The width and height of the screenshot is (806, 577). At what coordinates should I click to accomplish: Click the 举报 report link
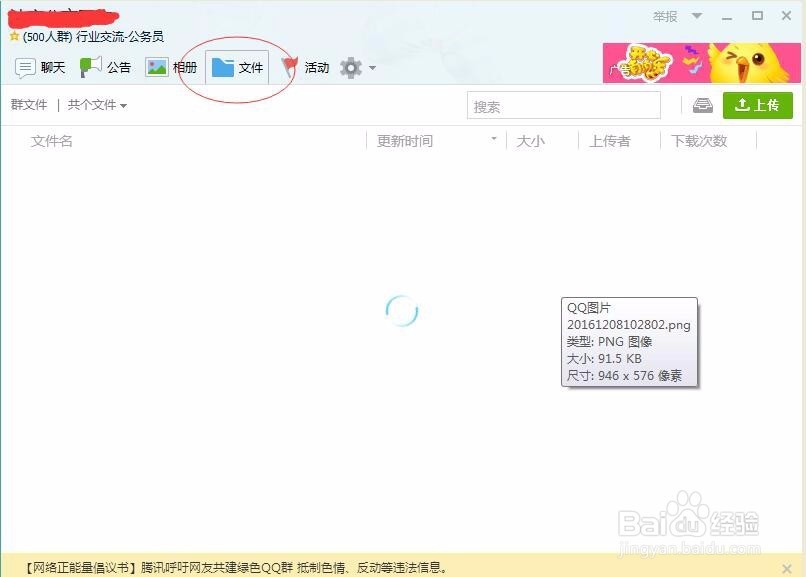(x=664, y=16)
